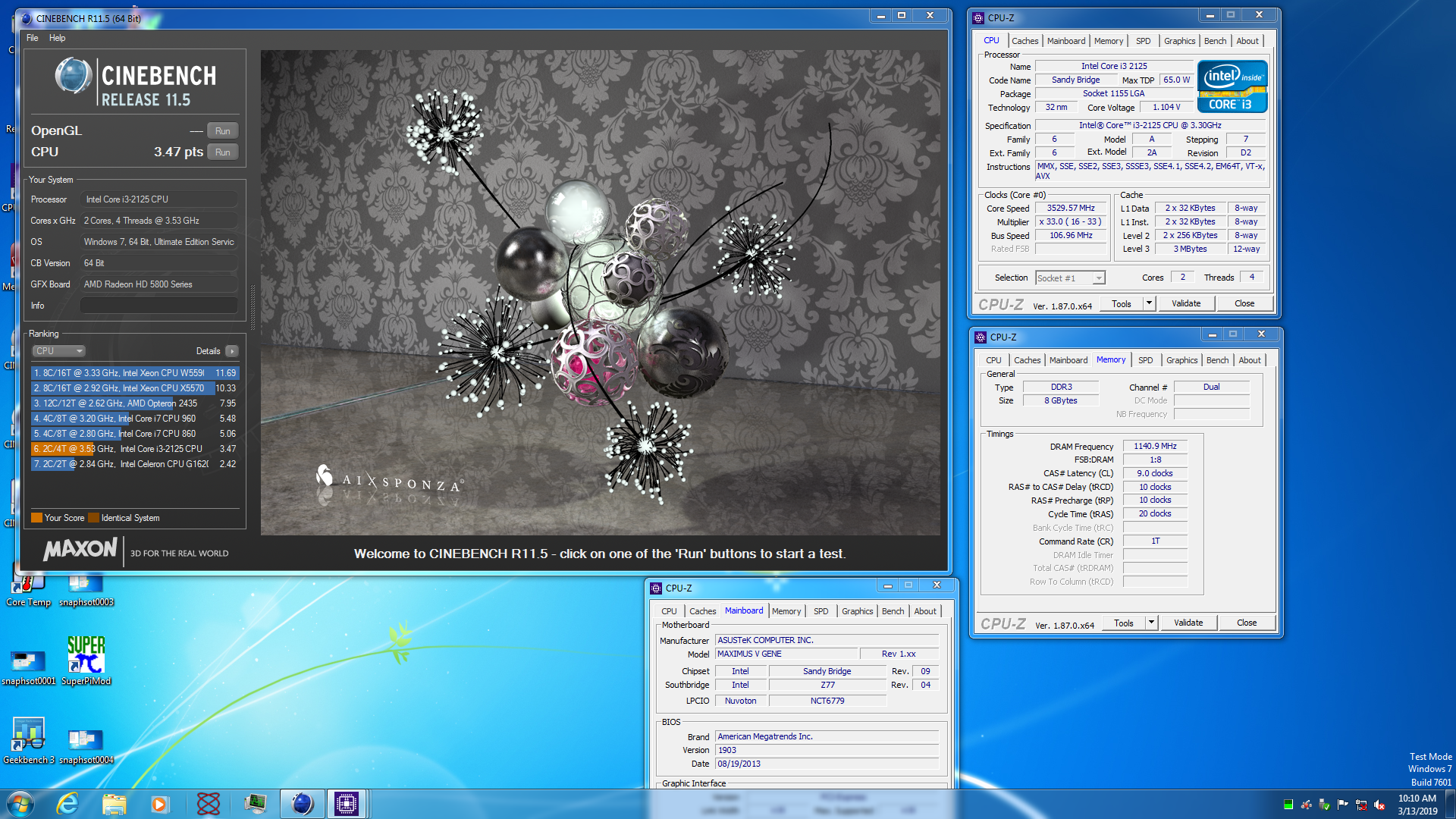Switch to Caches tab in top CPU-Z window
The width and height of the screenshot is (1456, 819).
coord(1025,41)
